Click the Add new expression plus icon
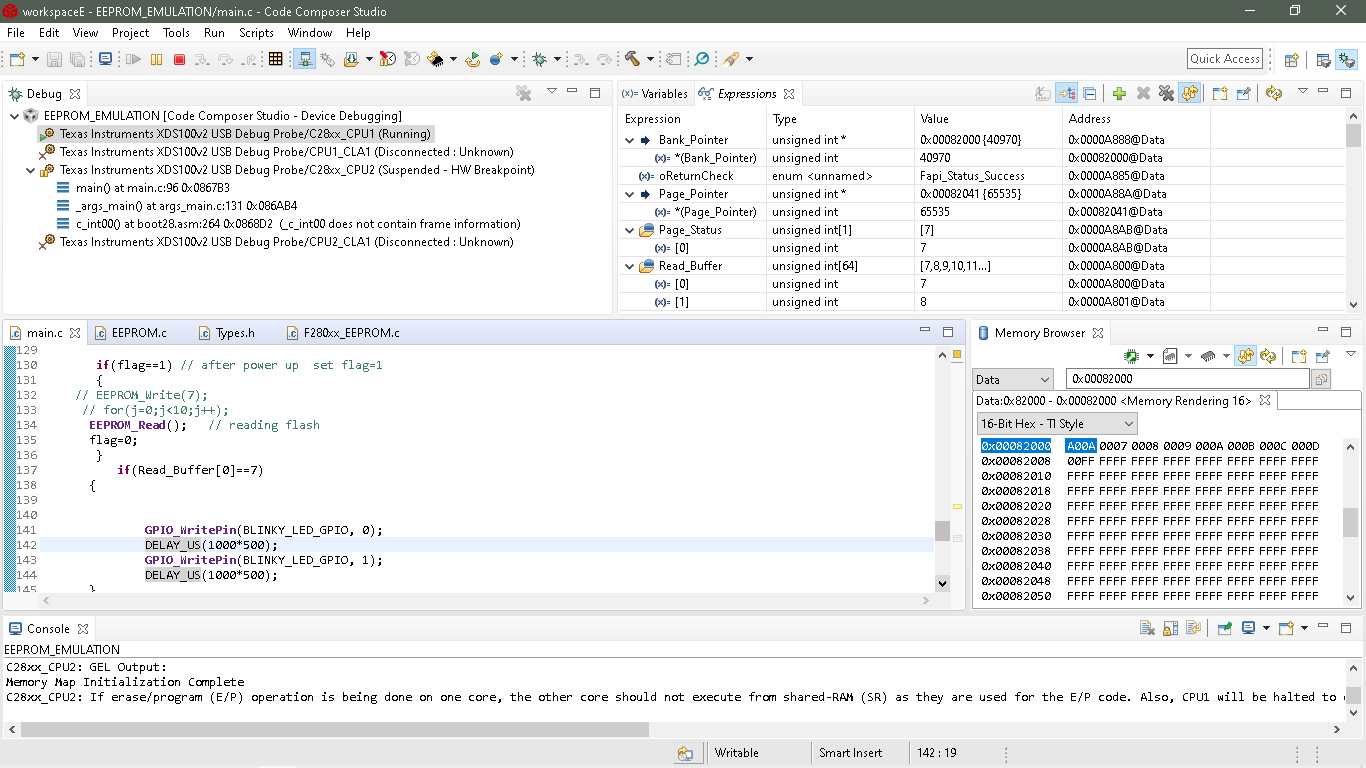The width and height of the screenshot is (1366, 768). click(1120, 93)
